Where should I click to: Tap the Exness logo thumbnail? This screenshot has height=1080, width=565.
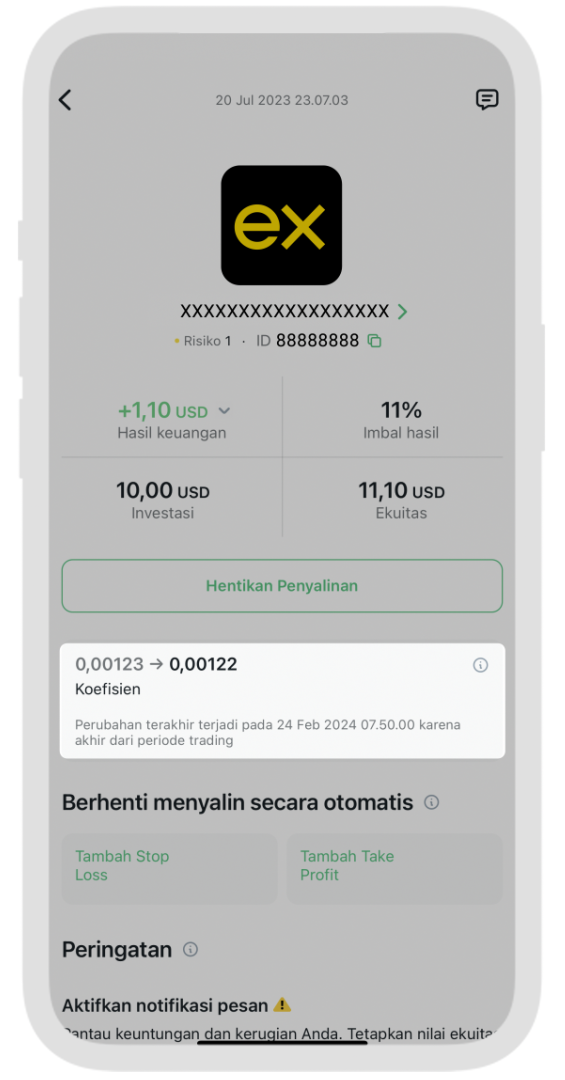click(x=281, y=225)
